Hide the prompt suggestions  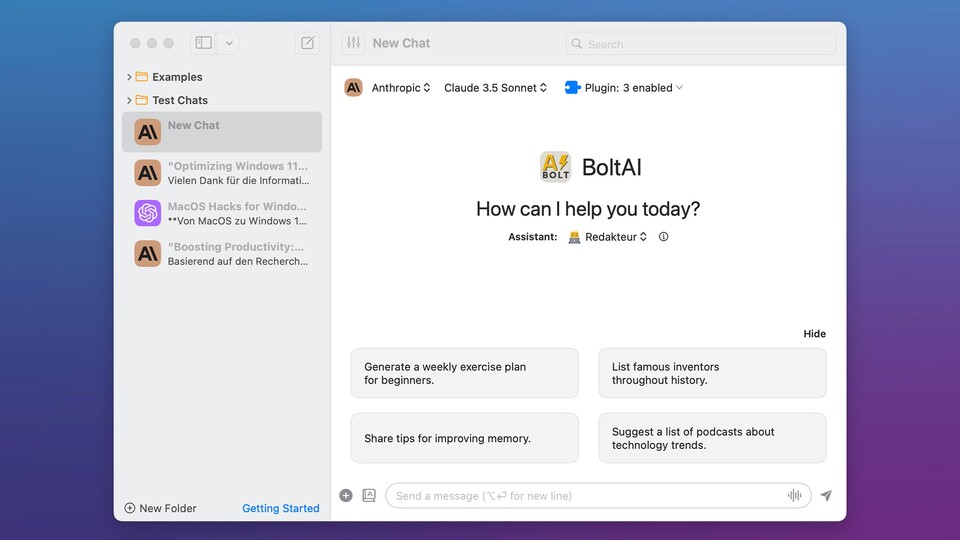point(814,334)
